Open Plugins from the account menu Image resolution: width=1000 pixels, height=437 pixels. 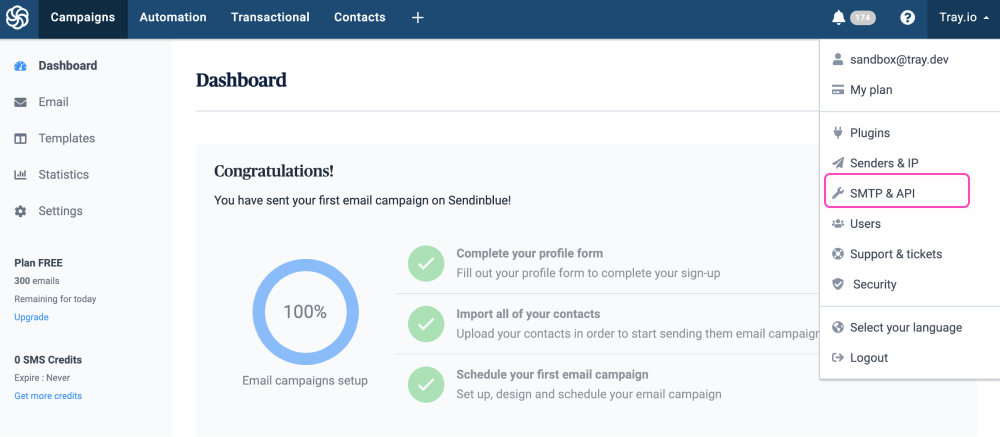(x=869, y=133)
